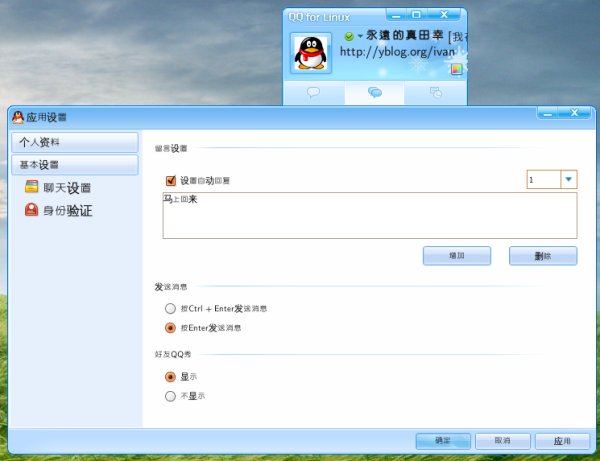Click the 增加 add button
600x461 pixels.
(x=457, y=255)
